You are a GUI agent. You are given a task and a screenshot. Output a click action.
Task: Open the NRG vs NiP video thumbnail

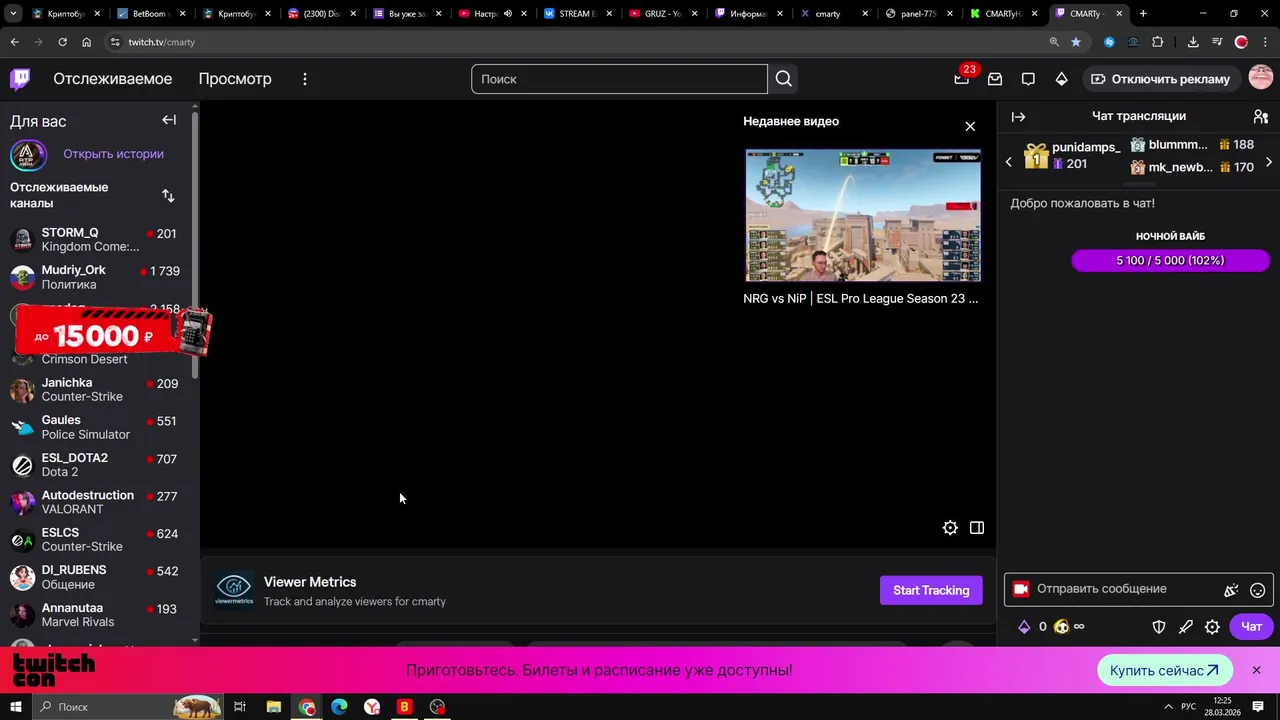pos(863,215)
